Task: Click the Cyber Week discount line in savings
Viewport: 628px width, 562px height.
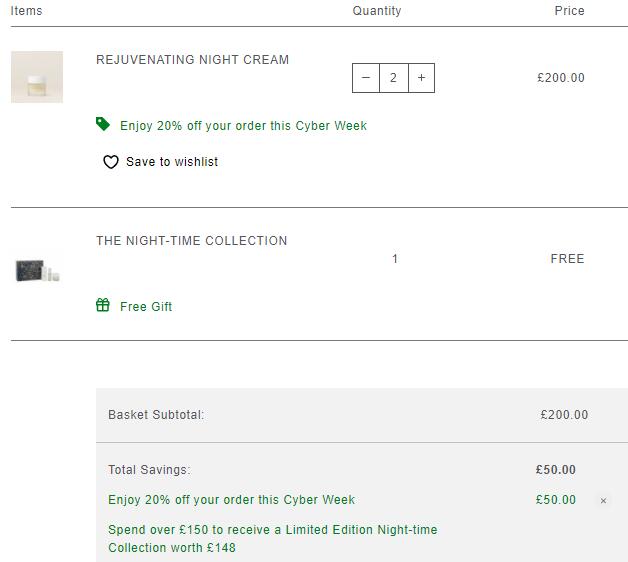Action: (231, 500)
